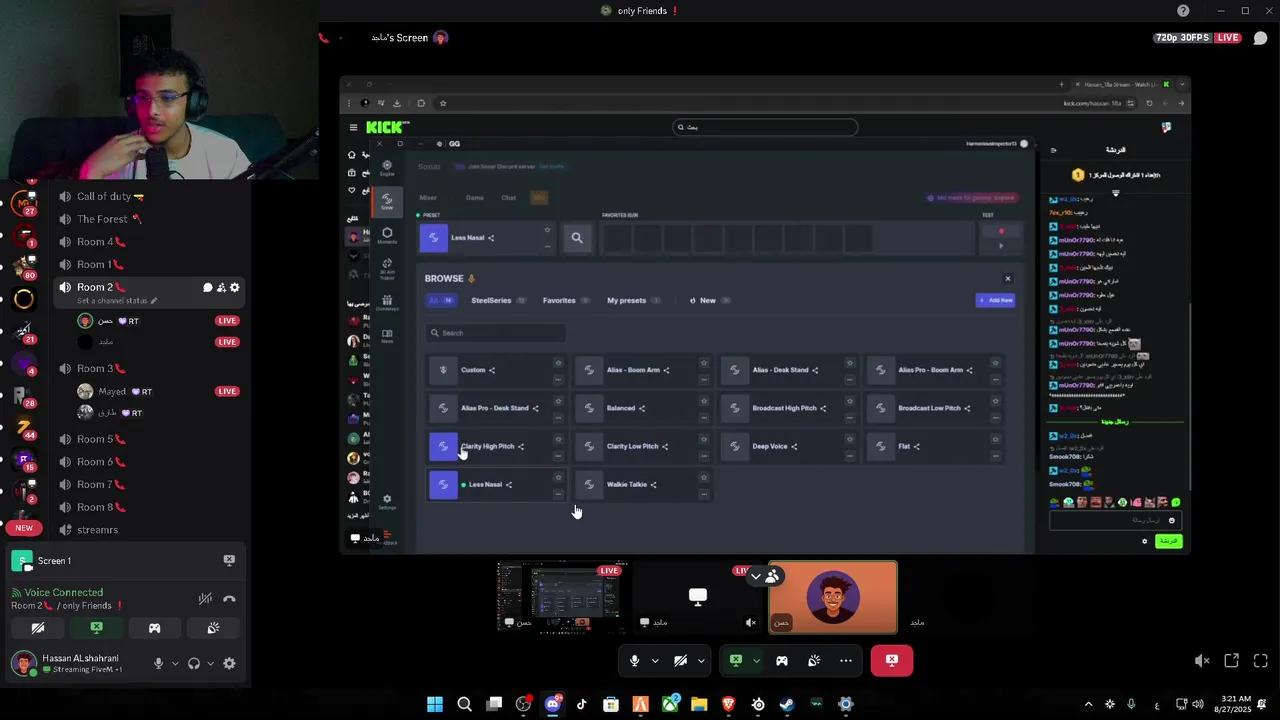Open Xbox app from the taskbar
The width and height of the screenshot is (1280, 720).
tap(670, 705)
